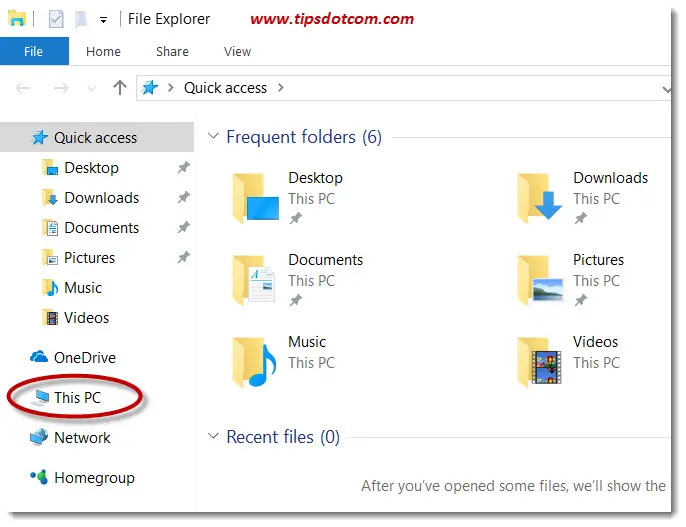Switch to the View ribbon tab
The width and height of the screenshot is (686, 527).
pos(238,52)
